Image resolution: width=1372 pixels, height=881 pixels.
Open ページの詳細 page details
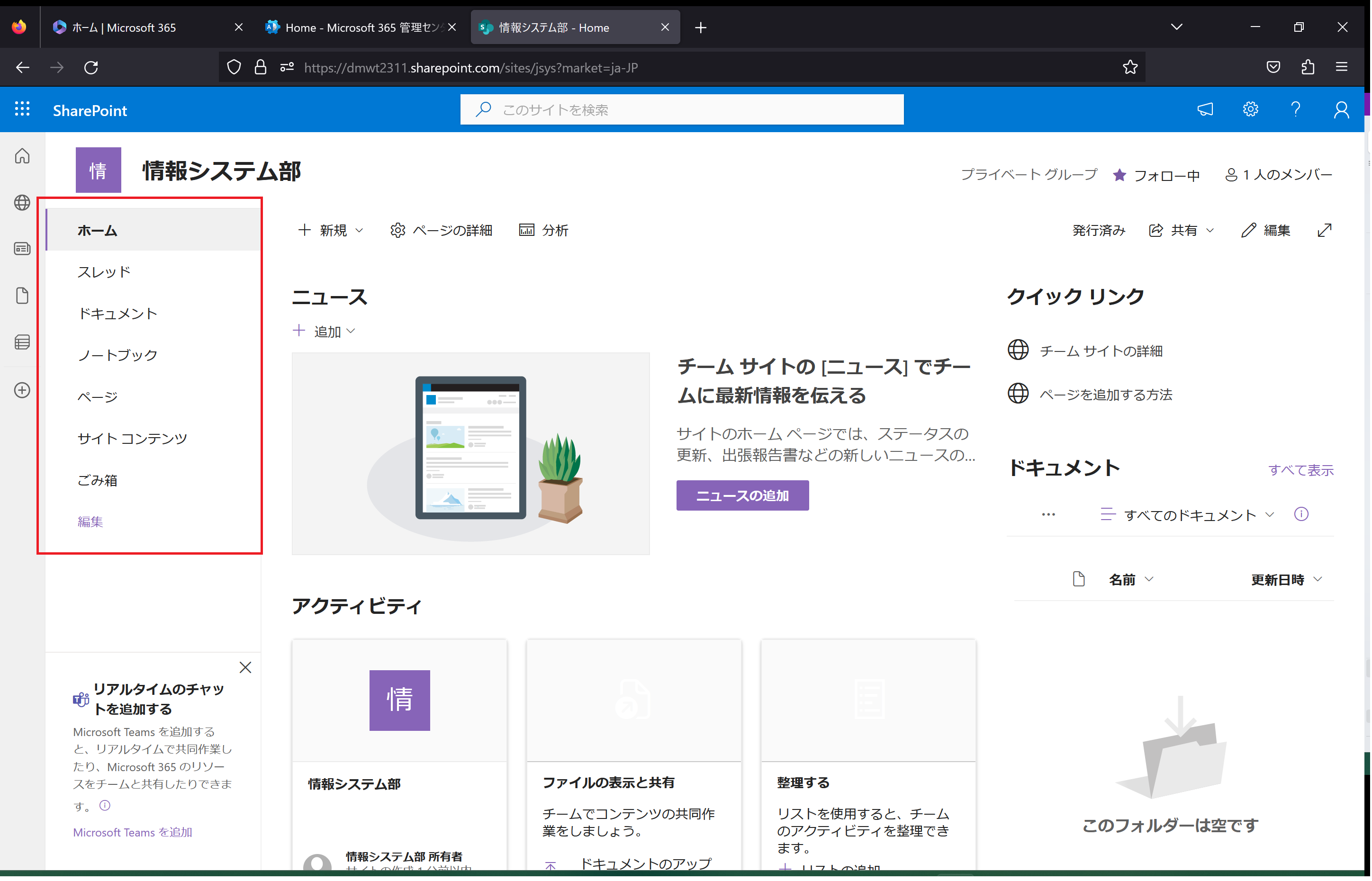pyautogui.click(x=441, y=230)
